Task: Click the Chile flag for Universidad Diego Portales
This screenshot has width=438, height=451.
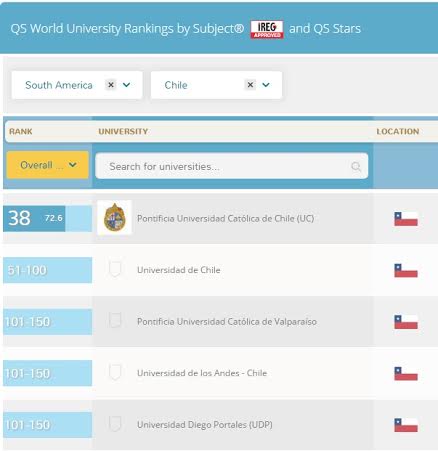Action: click(x=406, y=425)
